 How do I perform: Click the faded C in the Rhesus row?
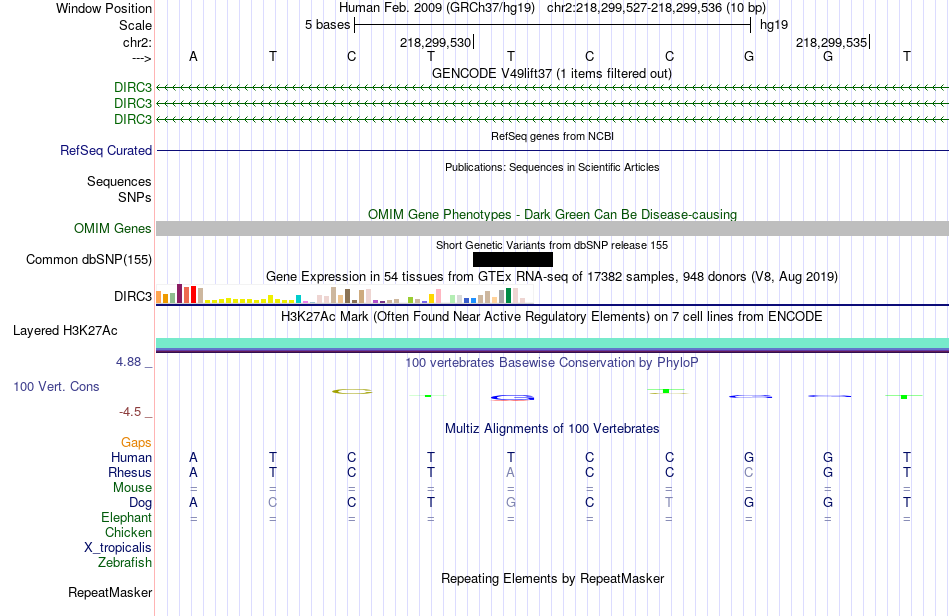[749, 472]
